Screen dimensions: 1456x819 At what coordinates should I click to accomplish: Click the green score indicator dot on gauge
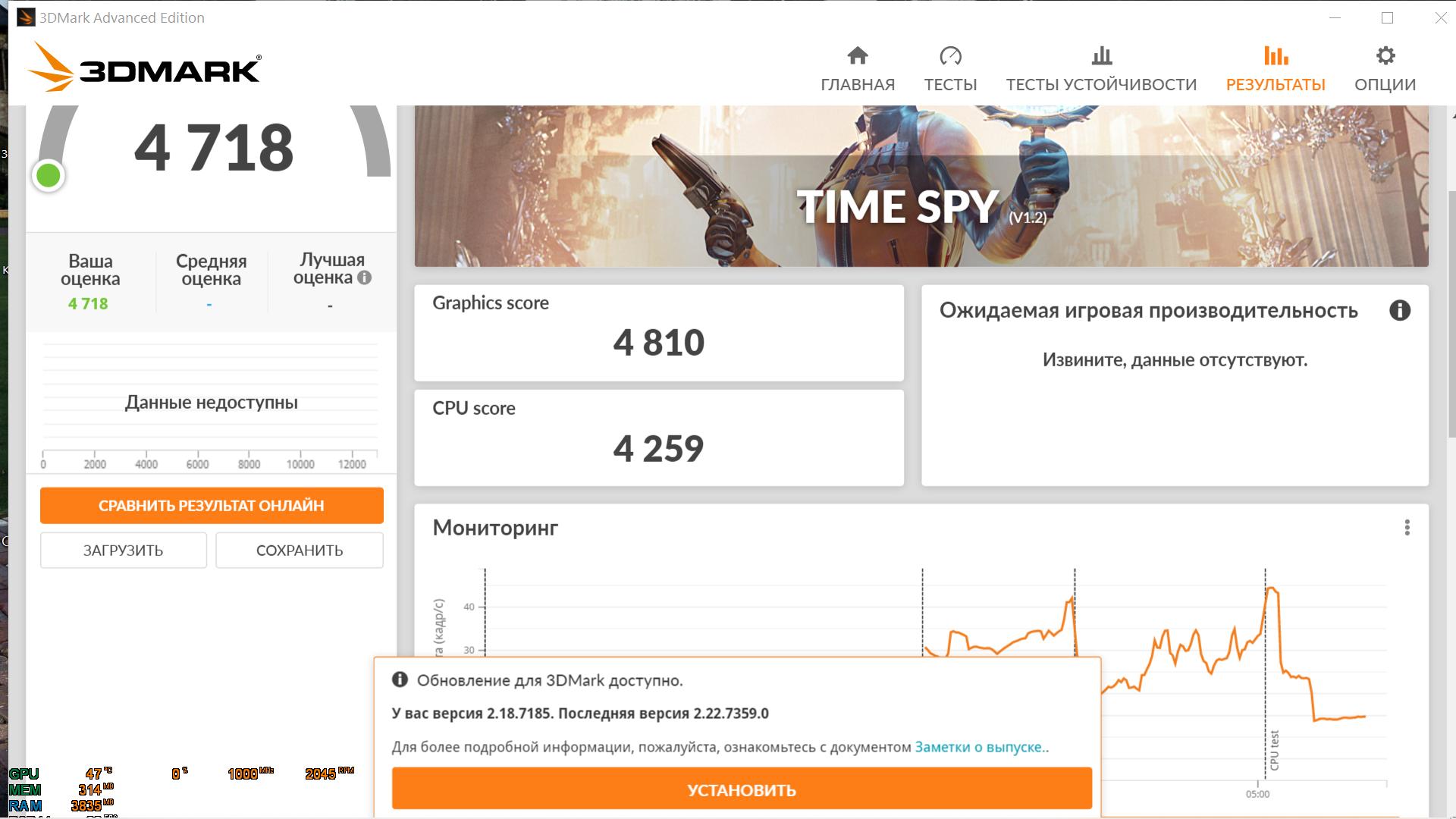pyautogui.click(x=49, y=176)
